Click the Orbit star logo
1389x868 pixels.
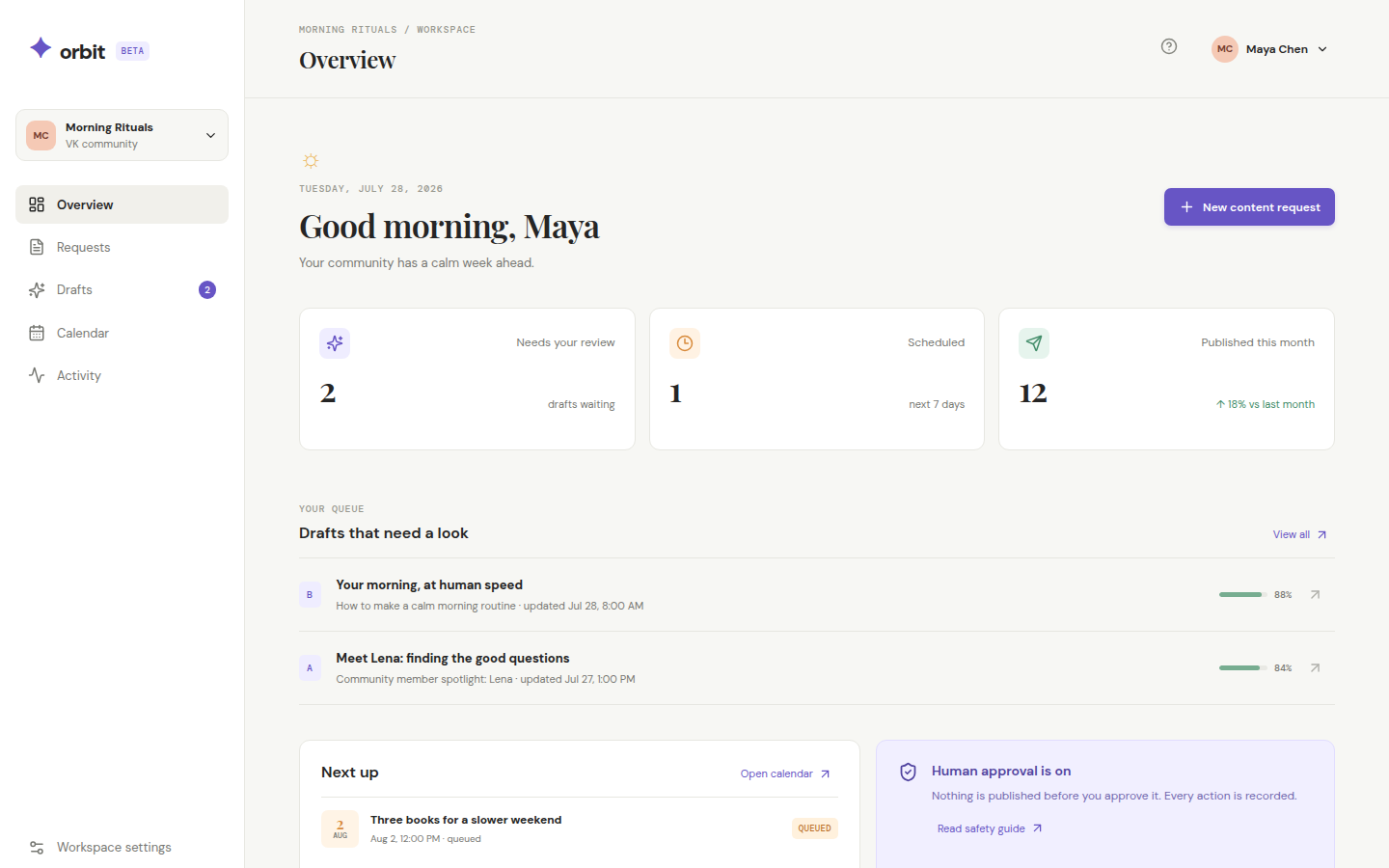[x=41, y=48]
